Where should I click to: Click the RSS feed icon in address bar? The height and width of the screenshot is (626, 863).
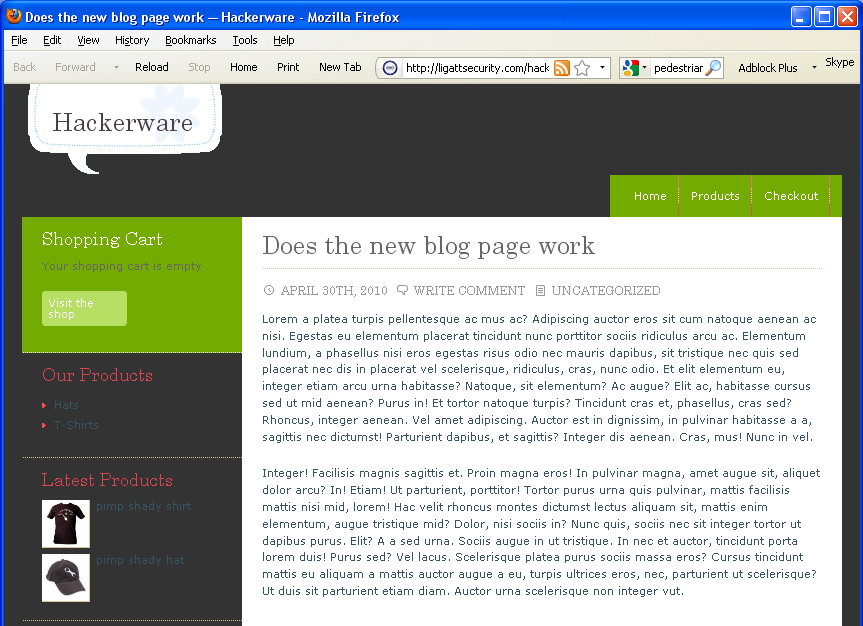click(x=562, y=68)
